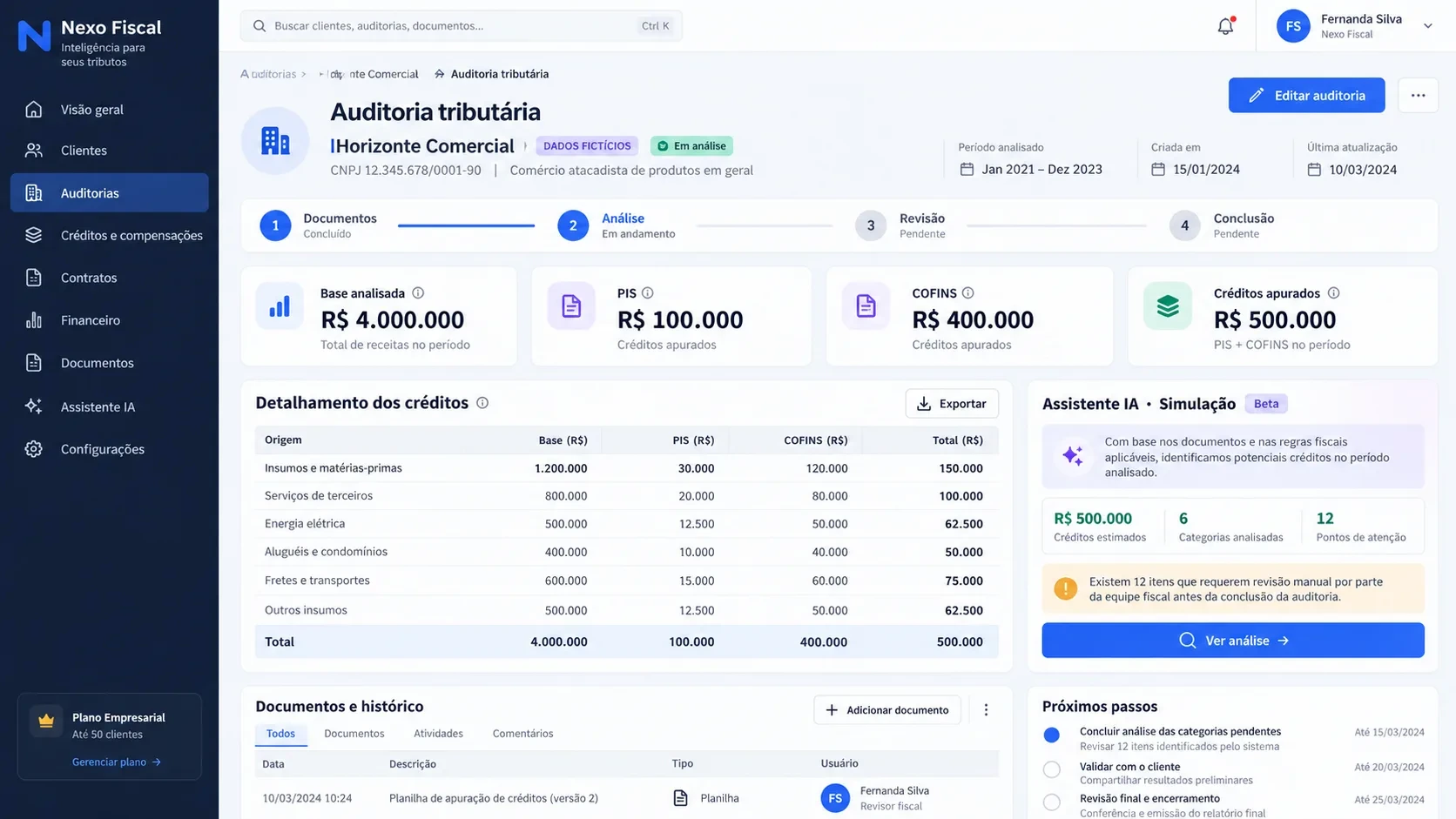The height and width of the screenshot is (819, 1456).
Task: Click Adicionar documento button
Action: click(x=886, y=710)
